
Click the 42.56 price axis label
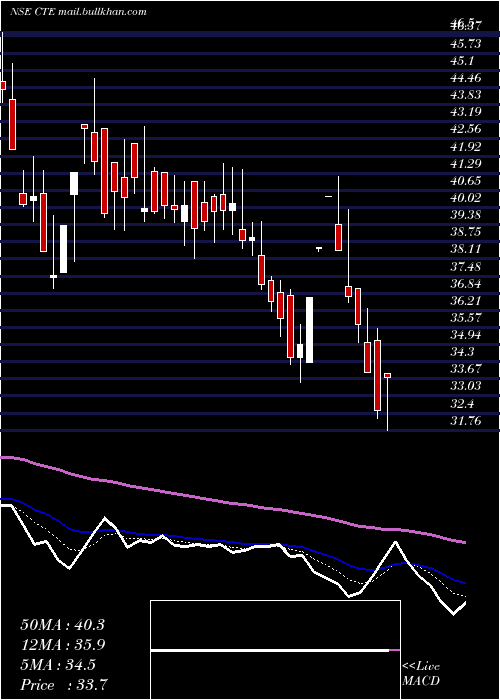pos(466,129)
